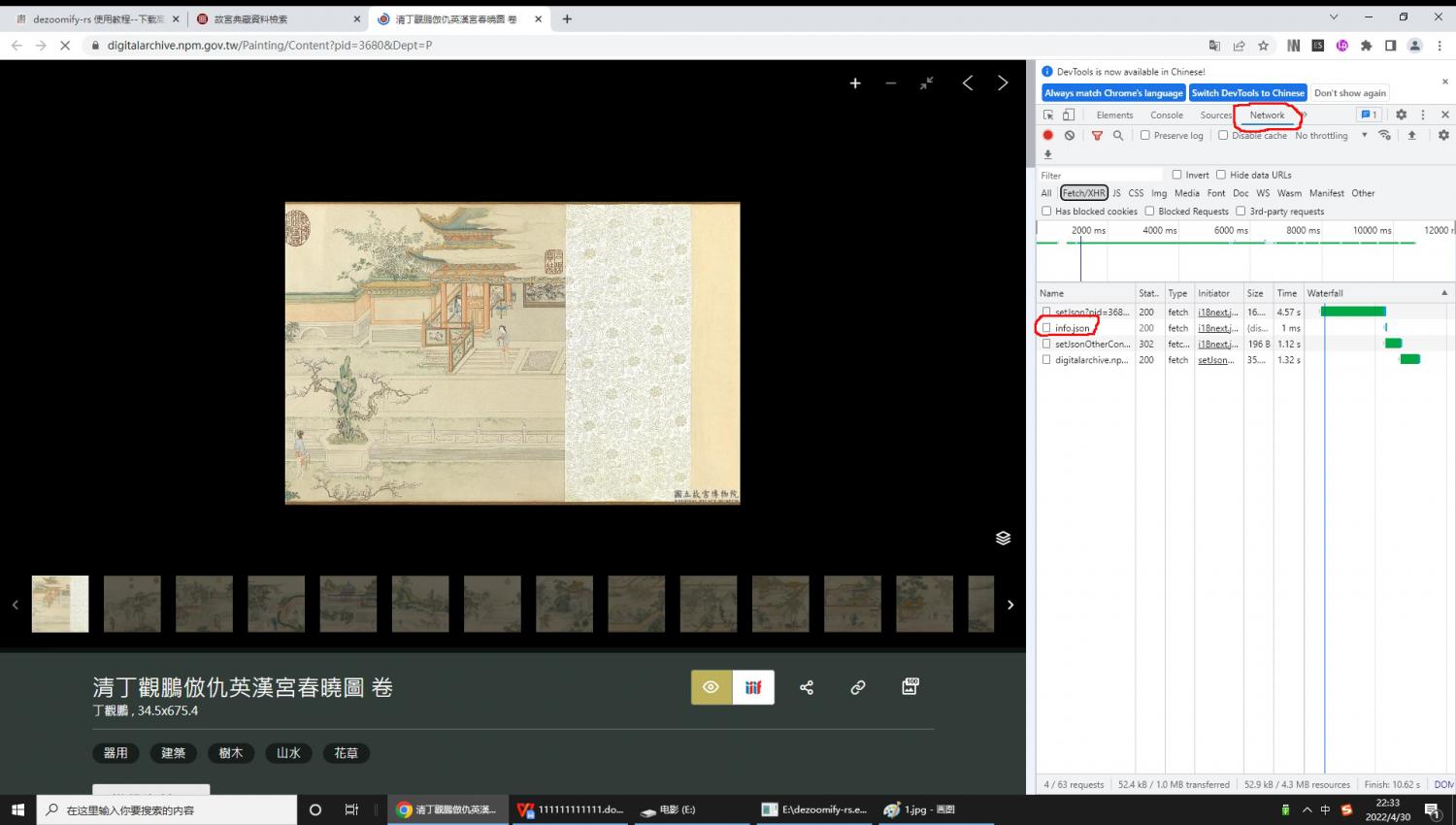The height and width of the screenshot is (825, 1456).
Task: Click the IIIF icon button
Action: [x=753, y=687]
